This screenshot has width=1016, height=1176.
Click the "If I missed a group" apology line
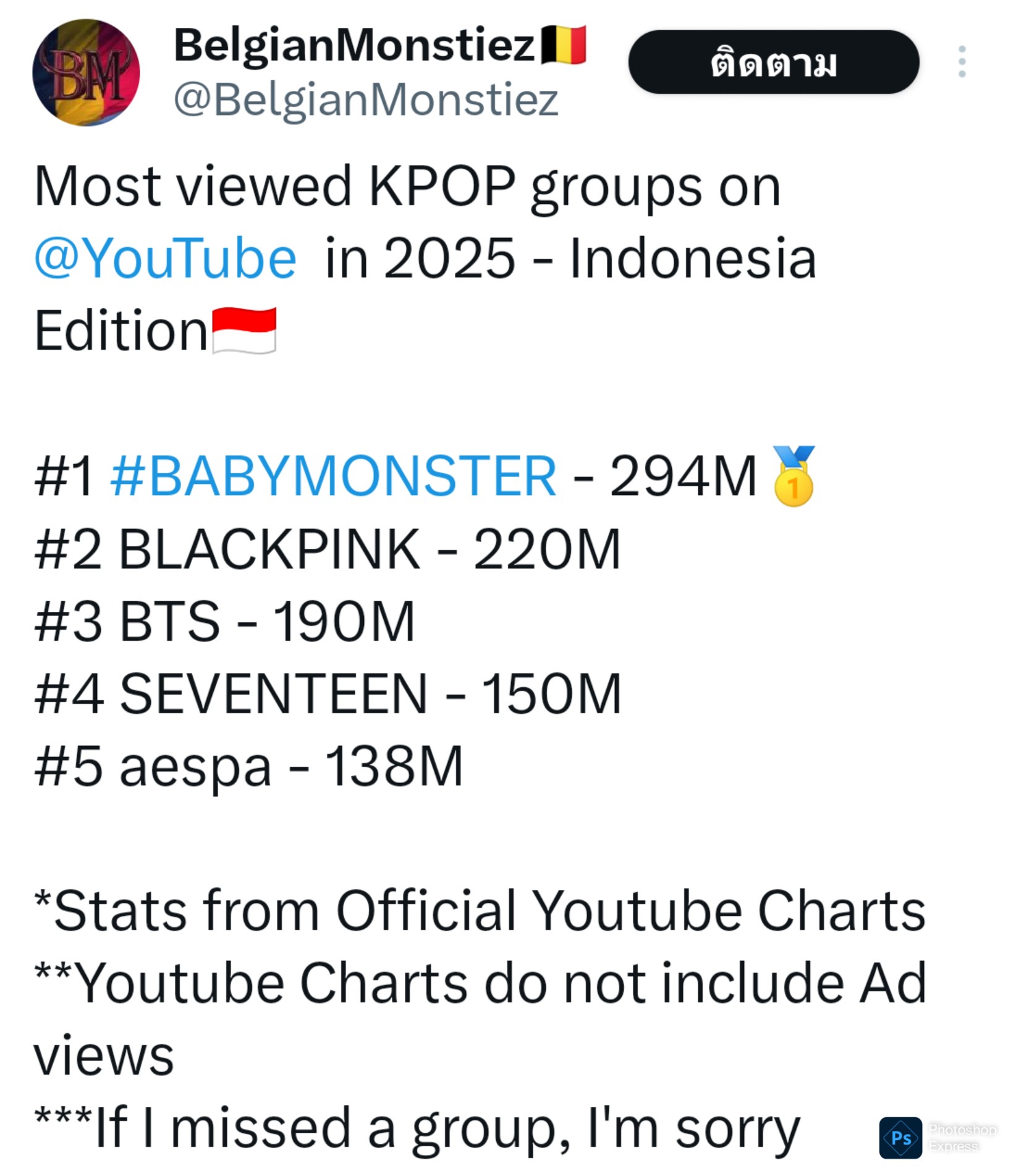pyautogui.click(x=417, y=1129)
